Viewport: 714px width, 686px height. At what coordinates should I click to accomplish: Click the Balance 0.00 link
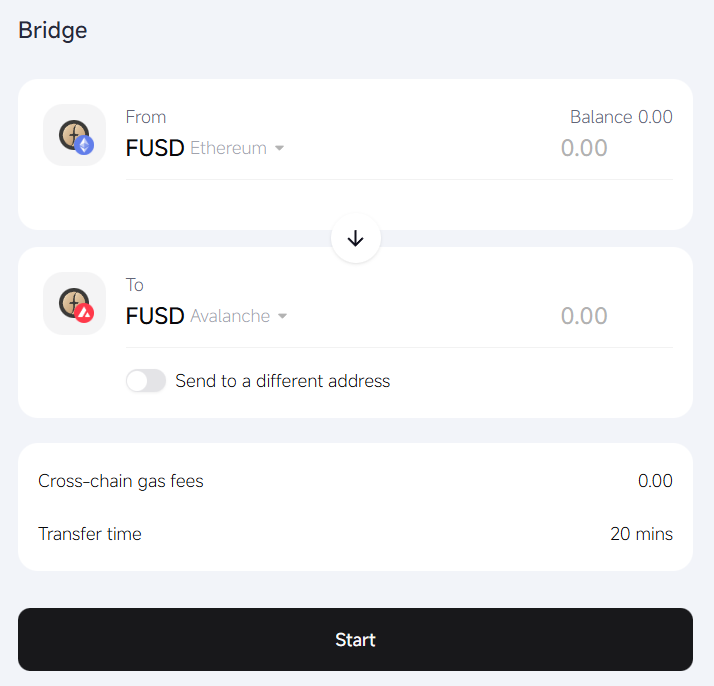pyautogui.click(x=621, y=117)
